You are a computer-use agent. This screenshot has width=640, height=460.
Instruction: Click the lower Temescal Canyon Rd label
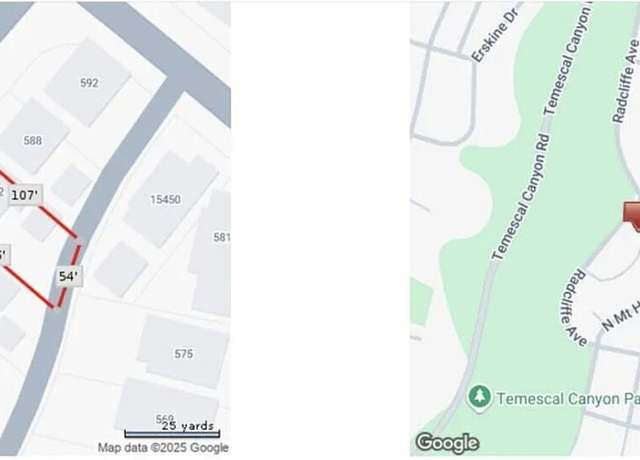522,197
